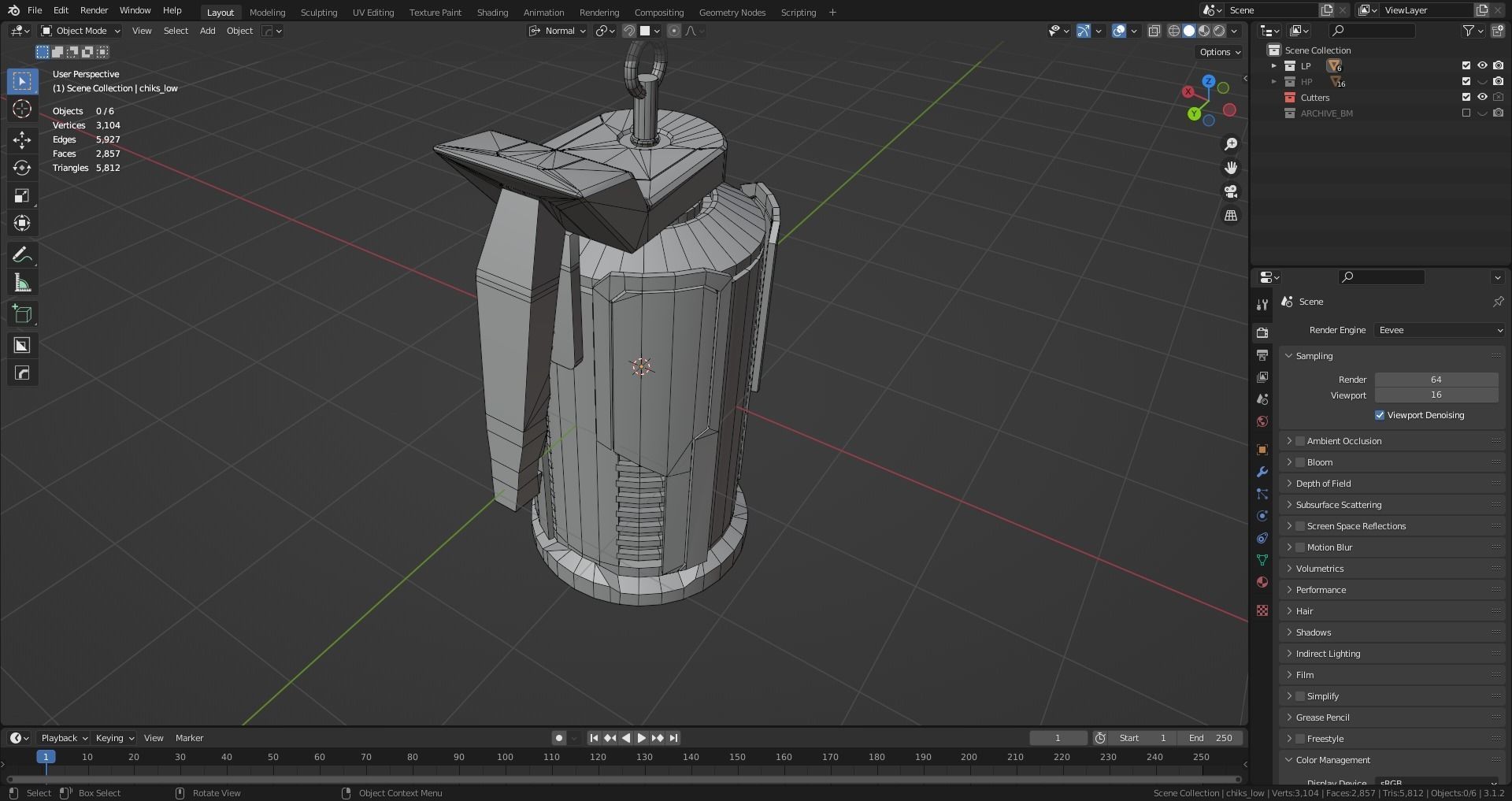Choose the Measure tool
Screen dimensions: 1512x801
coord(22,283)
